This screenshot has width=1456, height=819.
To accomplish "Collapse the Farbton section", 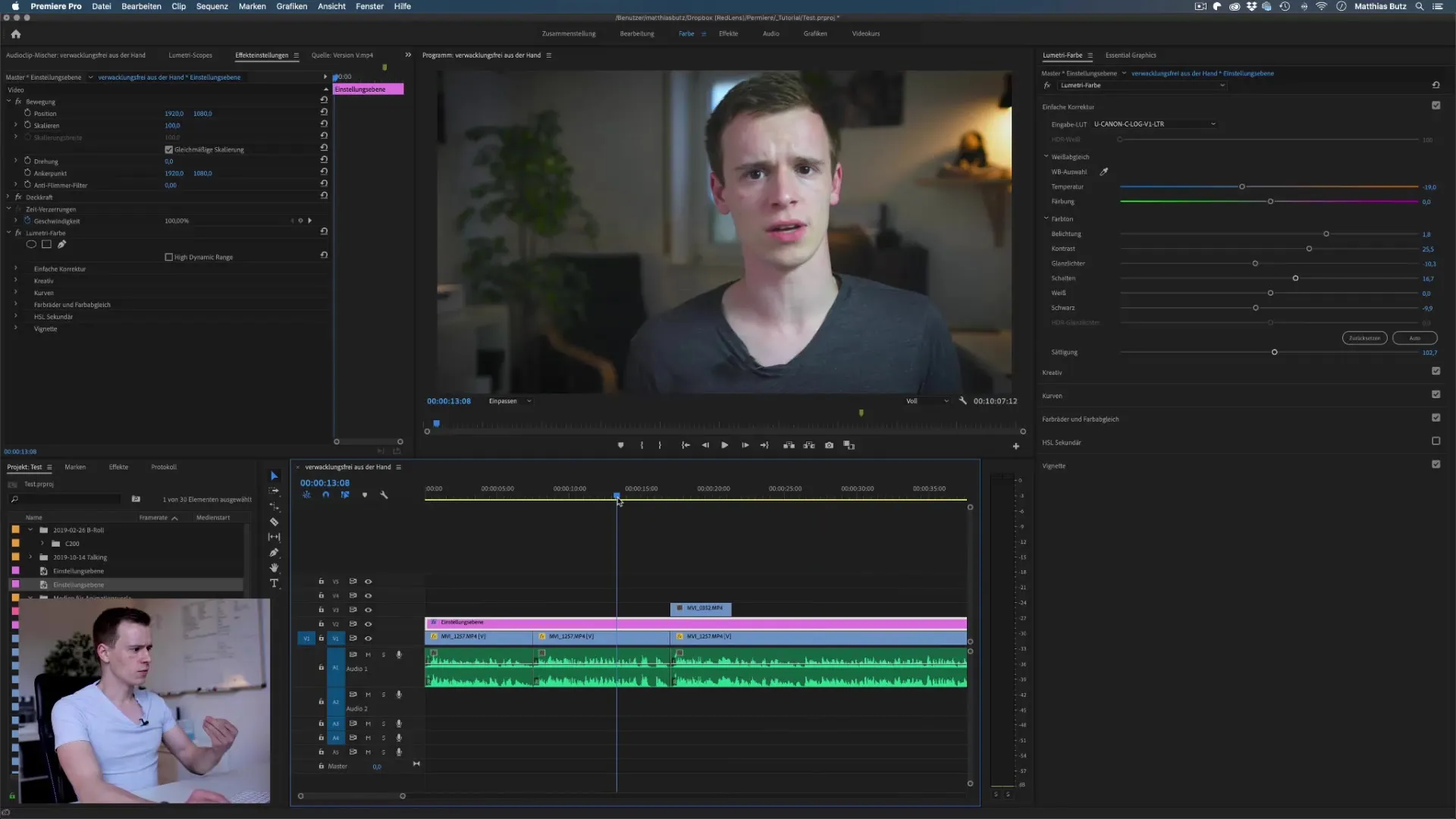I will pos(1046,218).
